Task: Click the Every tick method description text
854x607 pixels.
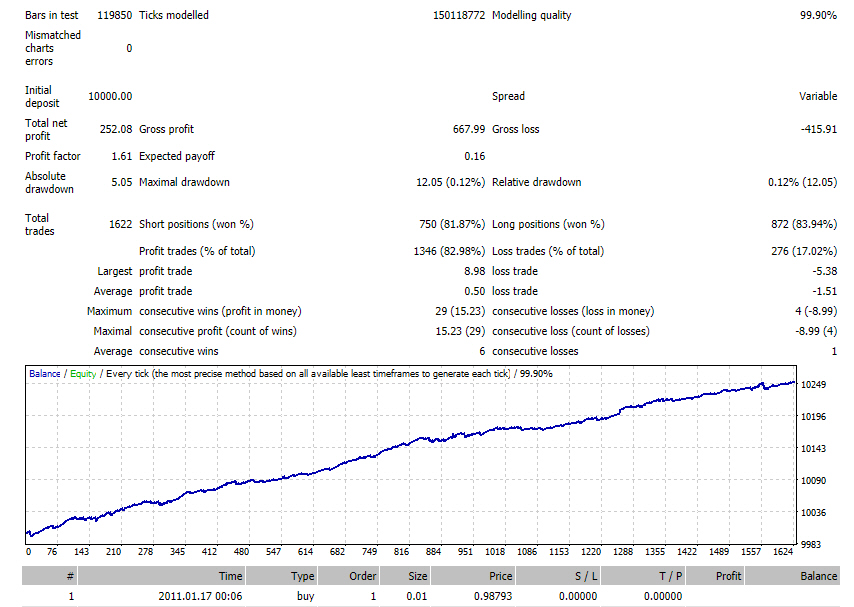Action: (x=308, y=374)
